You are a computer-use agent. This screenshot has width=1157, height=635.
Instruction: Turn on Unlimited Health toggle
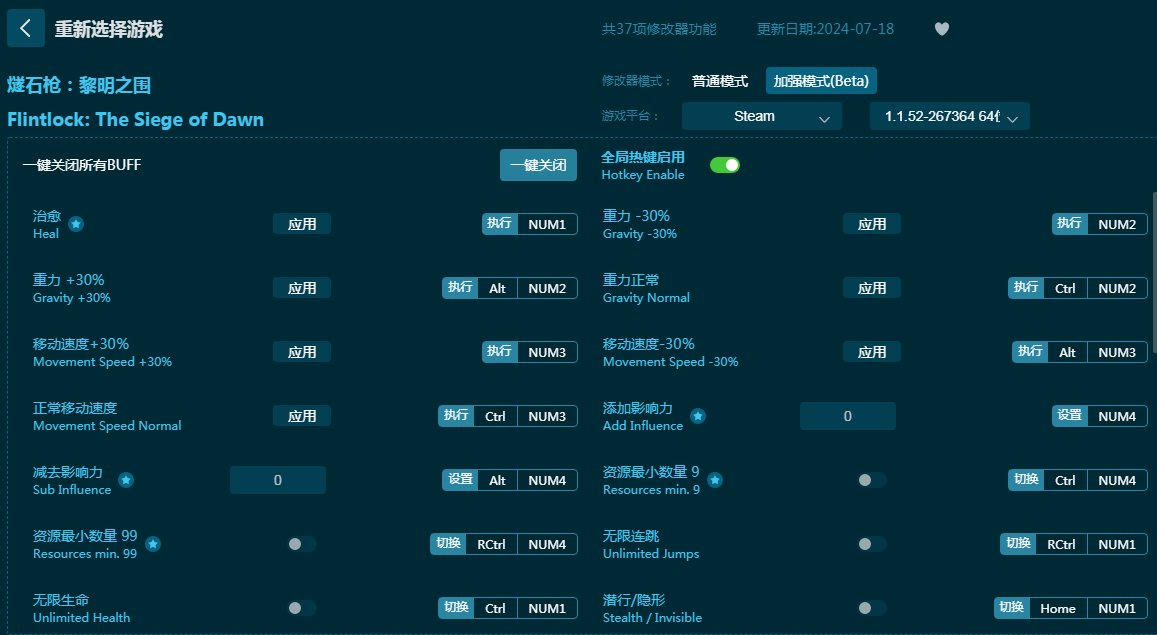[x=302, y=608]
